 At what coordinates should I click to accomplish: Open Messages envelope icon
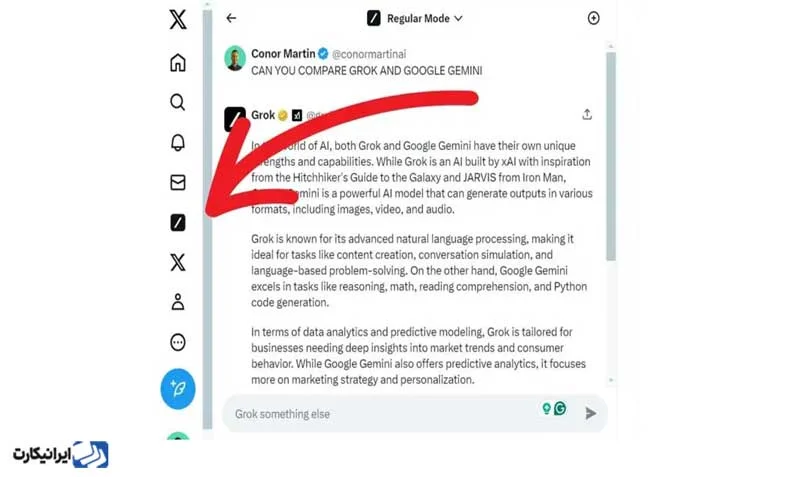[178, 182]
